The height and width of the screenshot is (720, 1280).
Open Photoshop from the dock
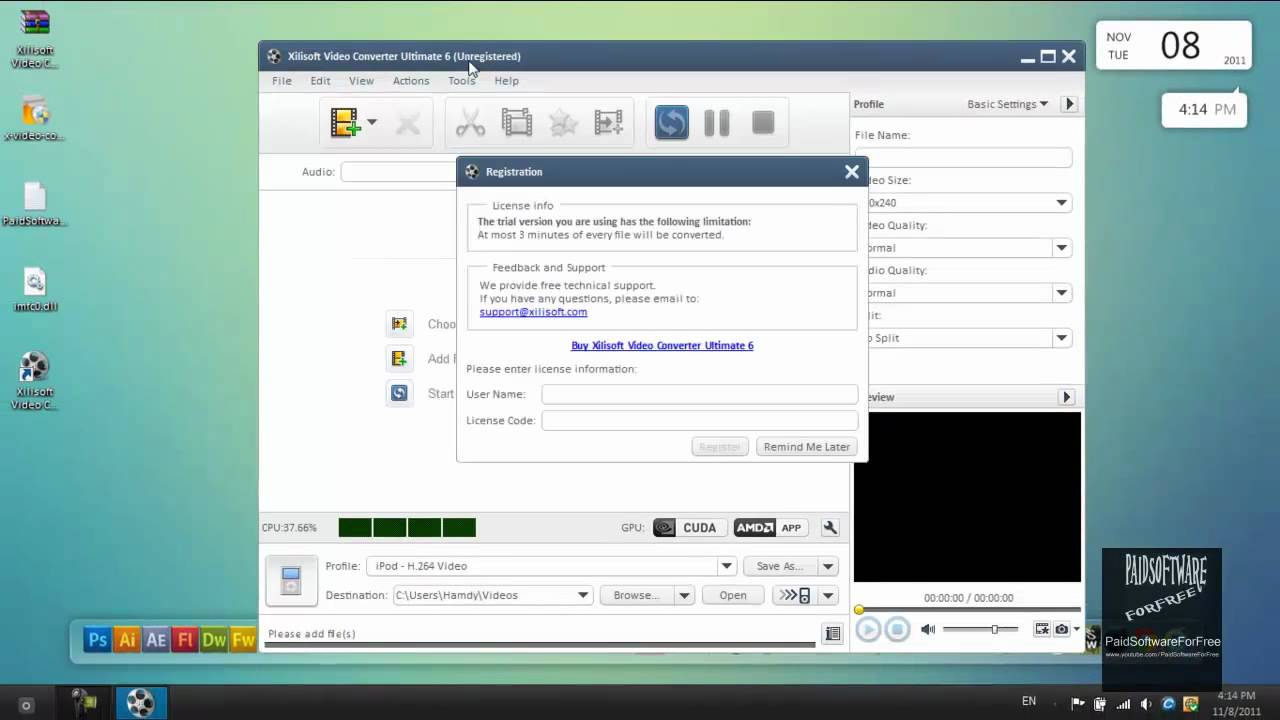[97, 640]
